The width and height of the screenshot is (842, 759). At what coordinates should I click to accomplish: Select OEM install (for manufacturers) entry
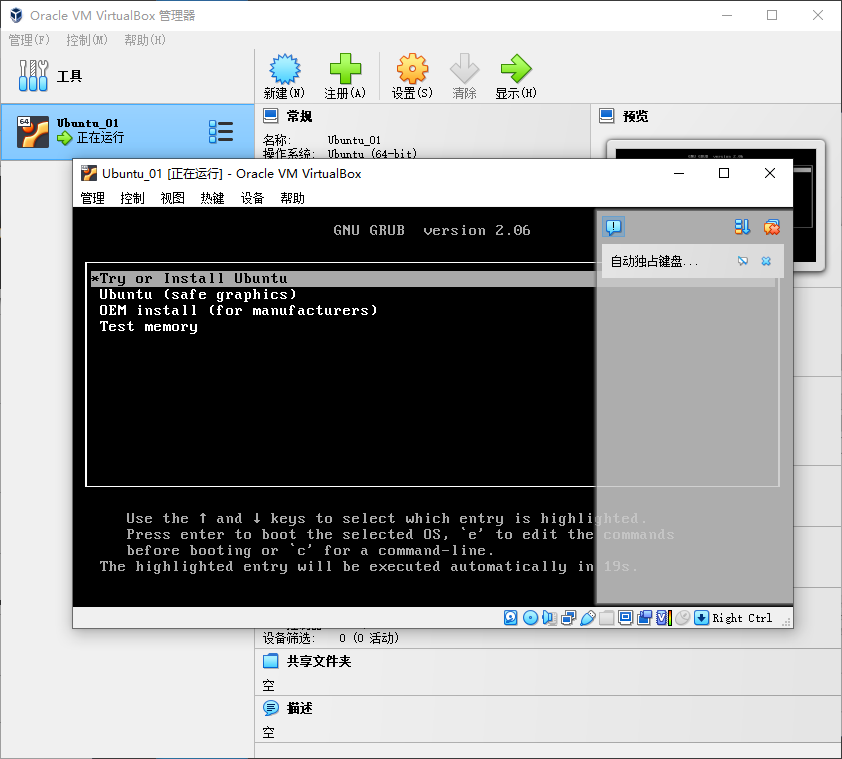(238, 310)
